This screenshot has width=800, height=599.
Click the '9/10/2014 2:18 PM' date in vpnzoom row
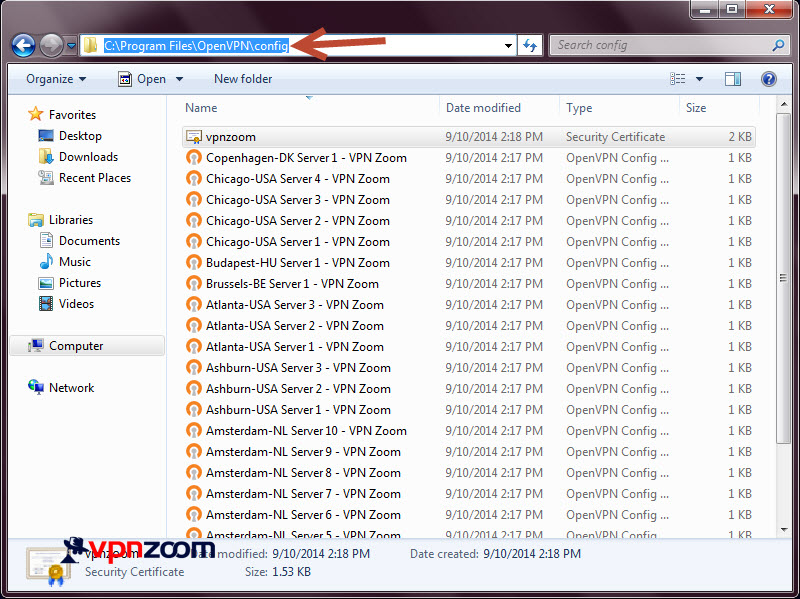pyautogui.click(x=494, y=137)
